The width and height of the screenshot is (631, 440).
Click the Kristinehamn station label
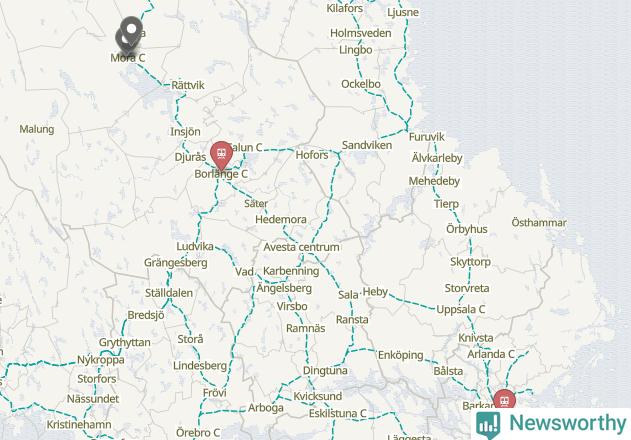click(x=79, y=424)
